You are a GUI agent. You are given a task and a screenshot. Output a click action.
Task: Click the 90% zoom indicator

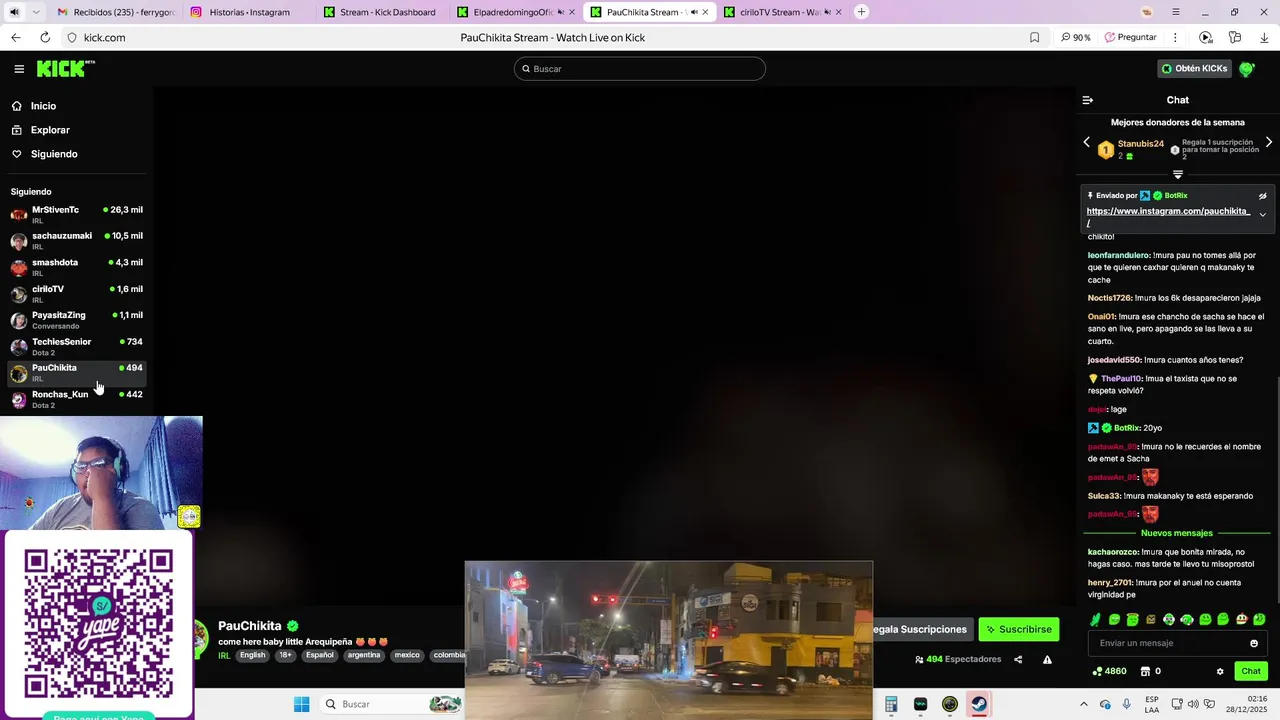(1076, 38)
